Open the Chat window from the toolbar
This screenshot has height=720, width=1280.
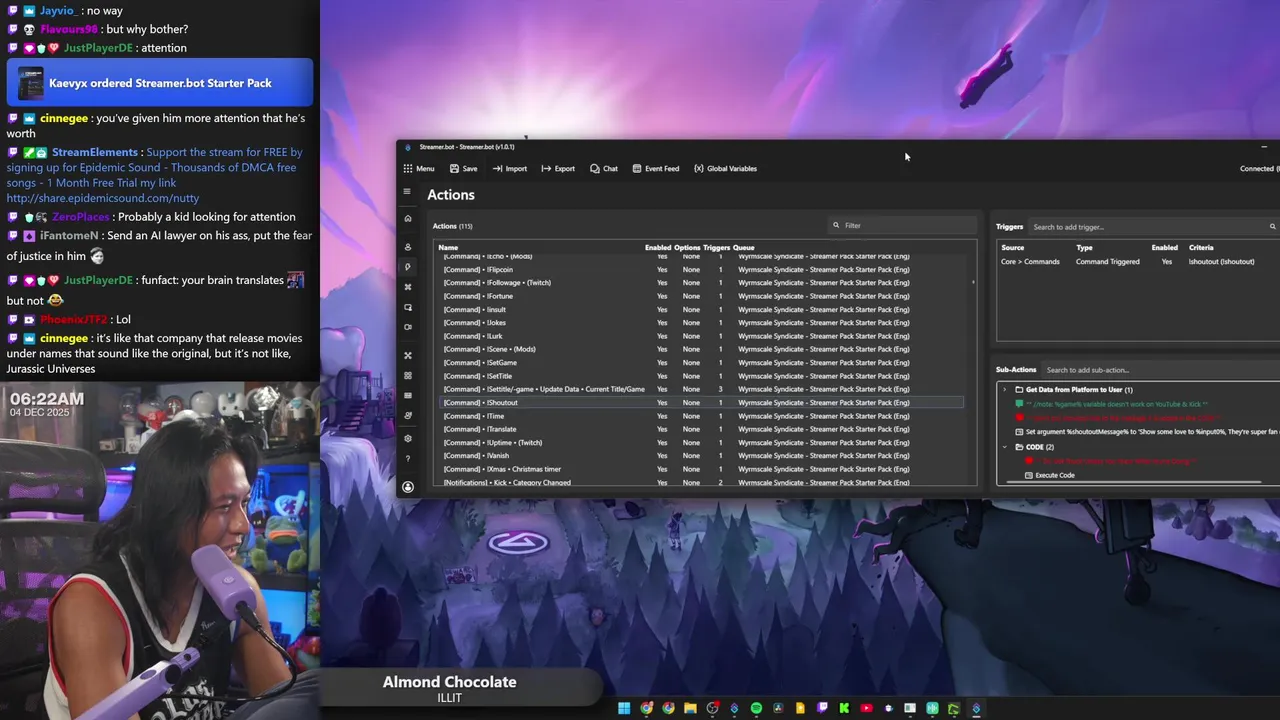[x=604, y=169]
